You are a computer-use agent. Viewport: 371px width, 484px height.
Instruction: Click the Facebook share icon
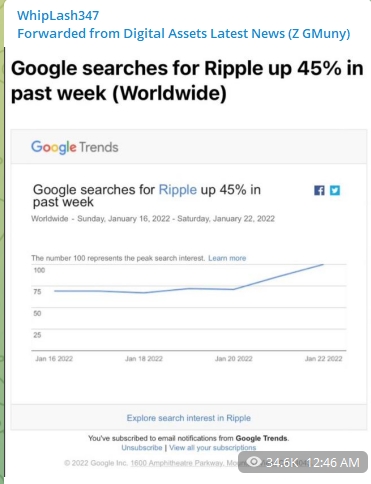coord(319,190)
